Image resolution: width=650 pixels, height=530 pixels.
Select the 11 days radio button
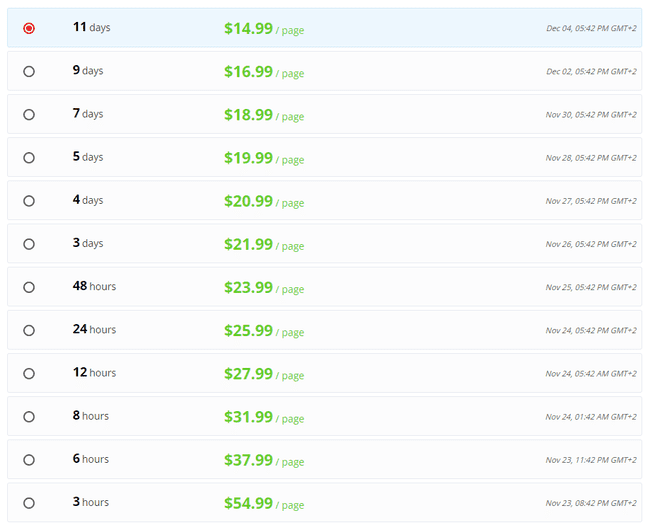point(29,28)
